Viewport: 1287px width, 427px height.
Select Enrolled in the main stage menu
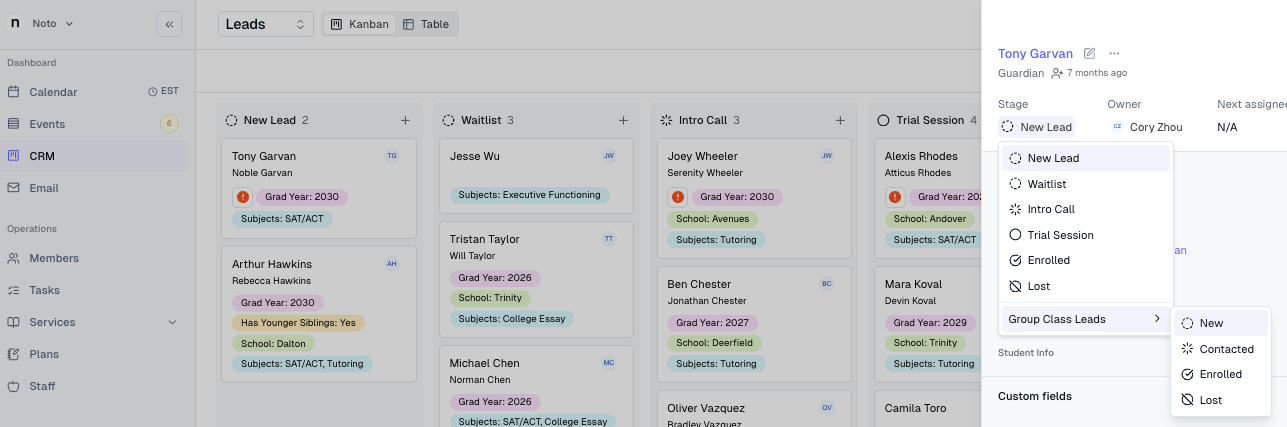[x=1086, y=260]
